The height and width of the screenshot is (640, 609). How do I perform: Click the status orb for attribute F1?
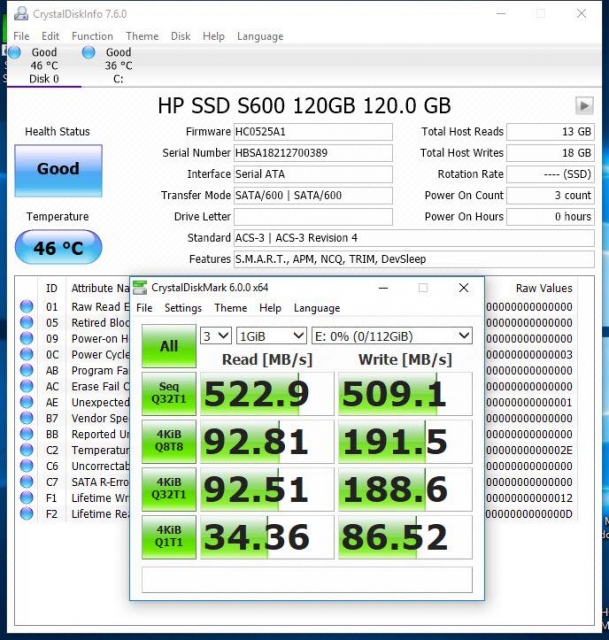click(27, 498)
